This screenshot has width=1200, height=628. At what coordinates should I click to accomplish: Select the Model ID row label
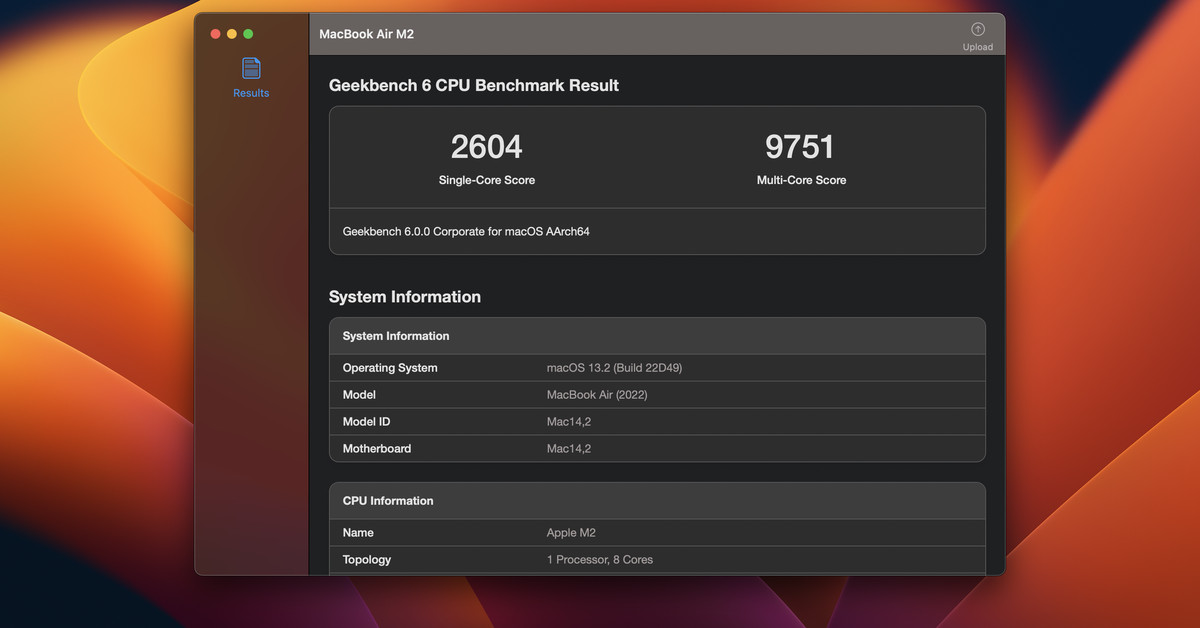(366, 422)
